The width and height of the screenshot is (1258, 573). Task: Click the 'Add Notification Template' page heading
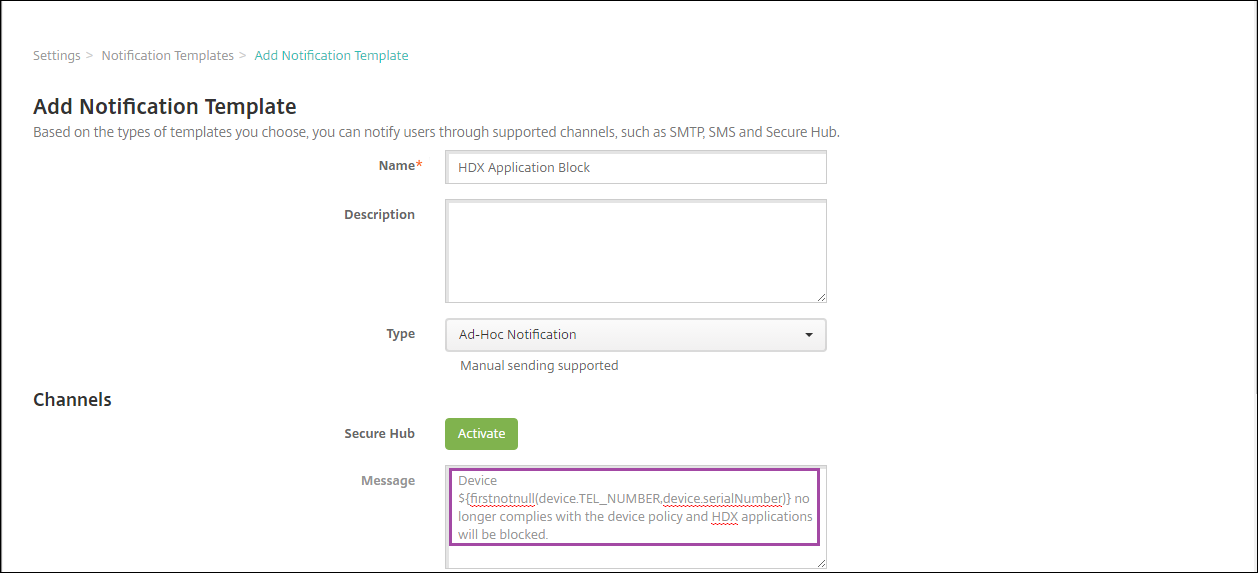click(165, 106)
